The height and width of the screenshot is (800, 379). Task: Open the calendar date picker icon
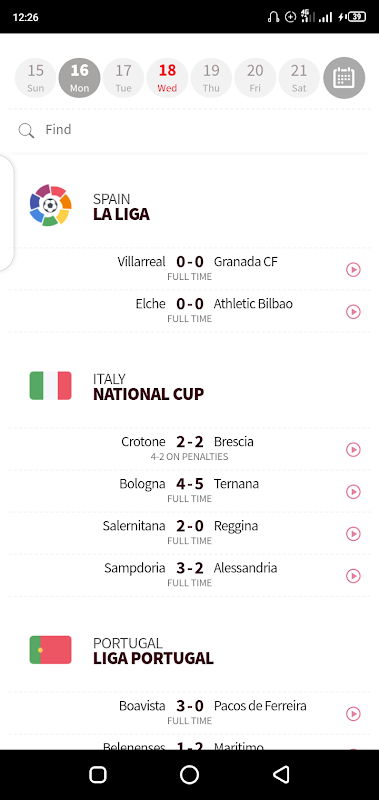point(344,78)
